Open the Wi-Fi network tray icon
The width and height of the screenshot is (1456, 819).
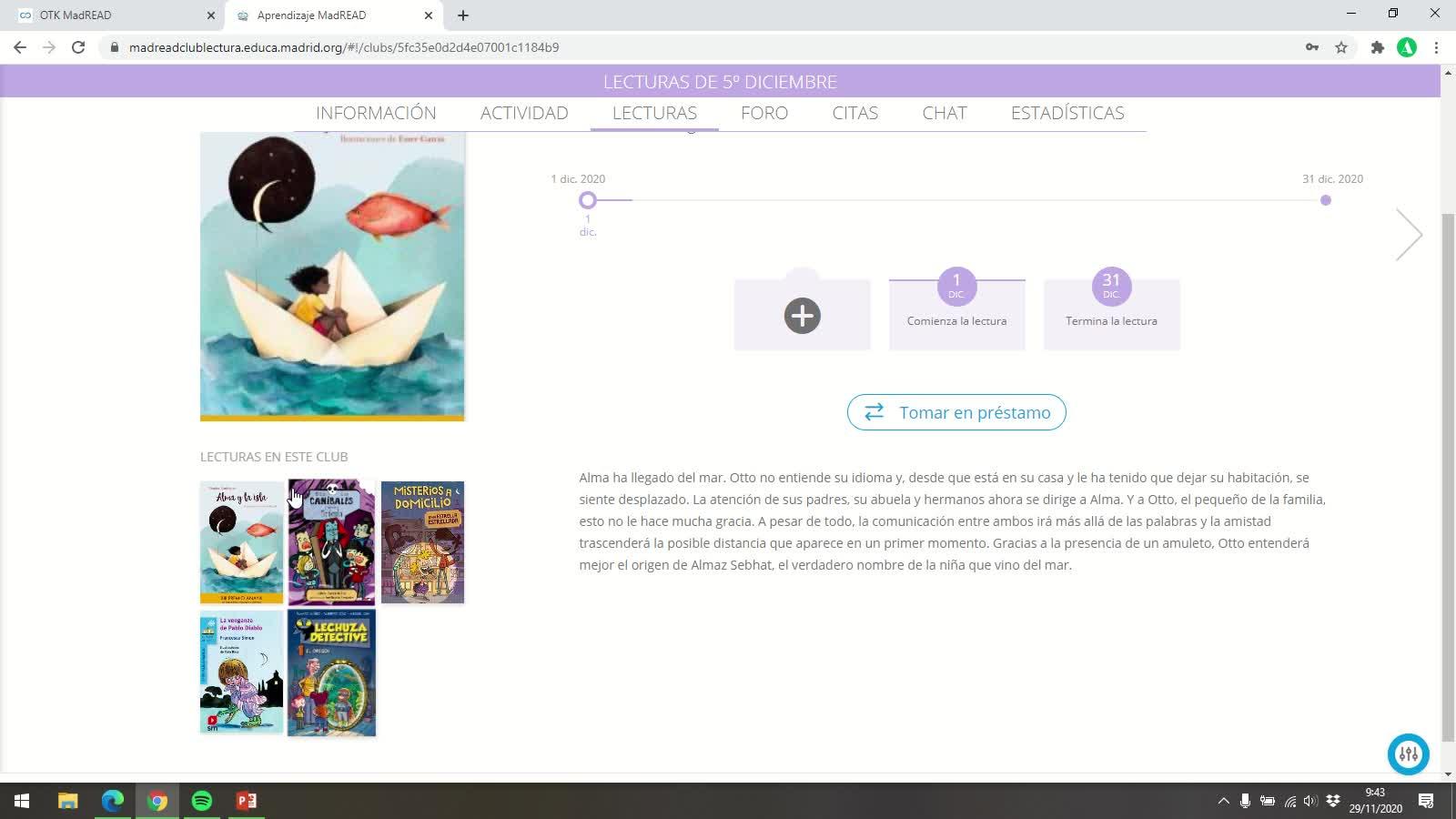(1289, 801)
